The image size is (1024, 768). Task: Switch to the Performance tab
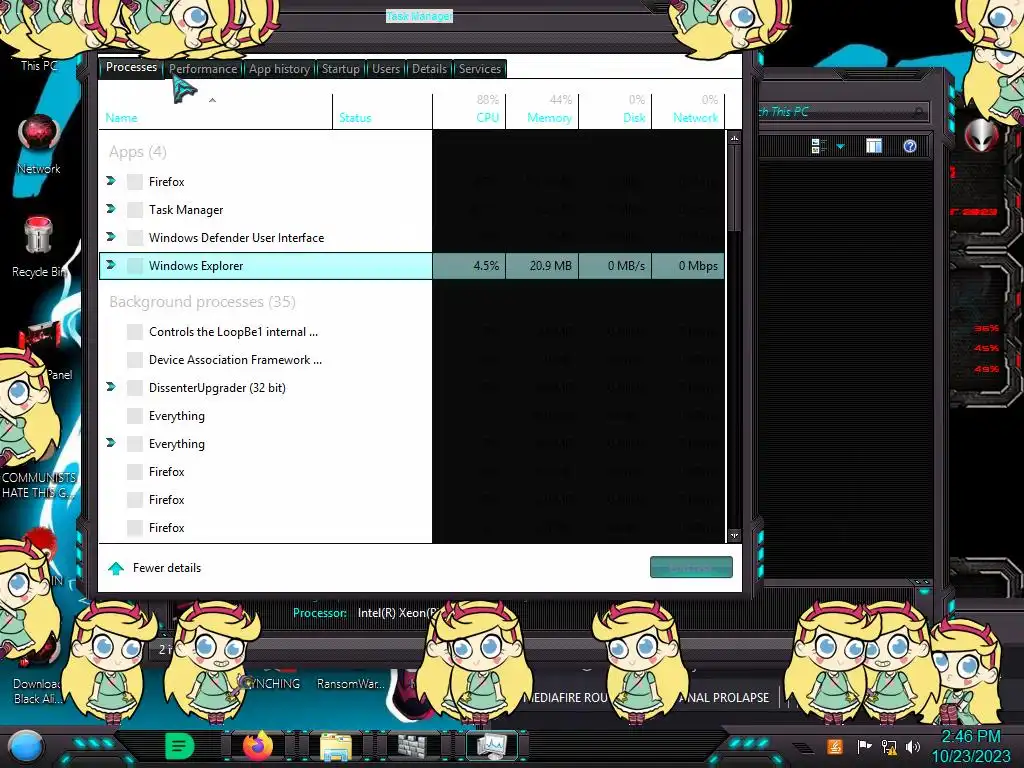pos(202,69)
